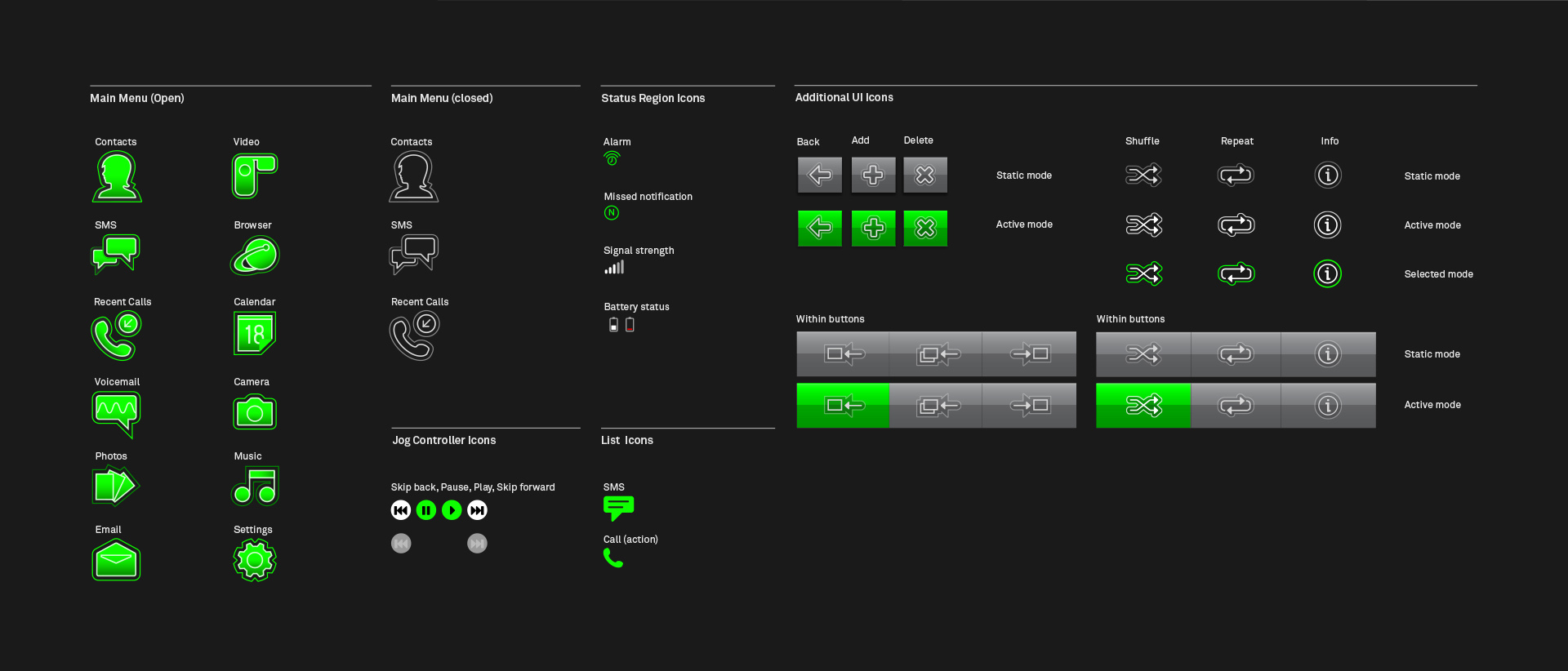Click the green active Delete X button
This screenshot has width=1568, height=671.
[x=925, y=228]
